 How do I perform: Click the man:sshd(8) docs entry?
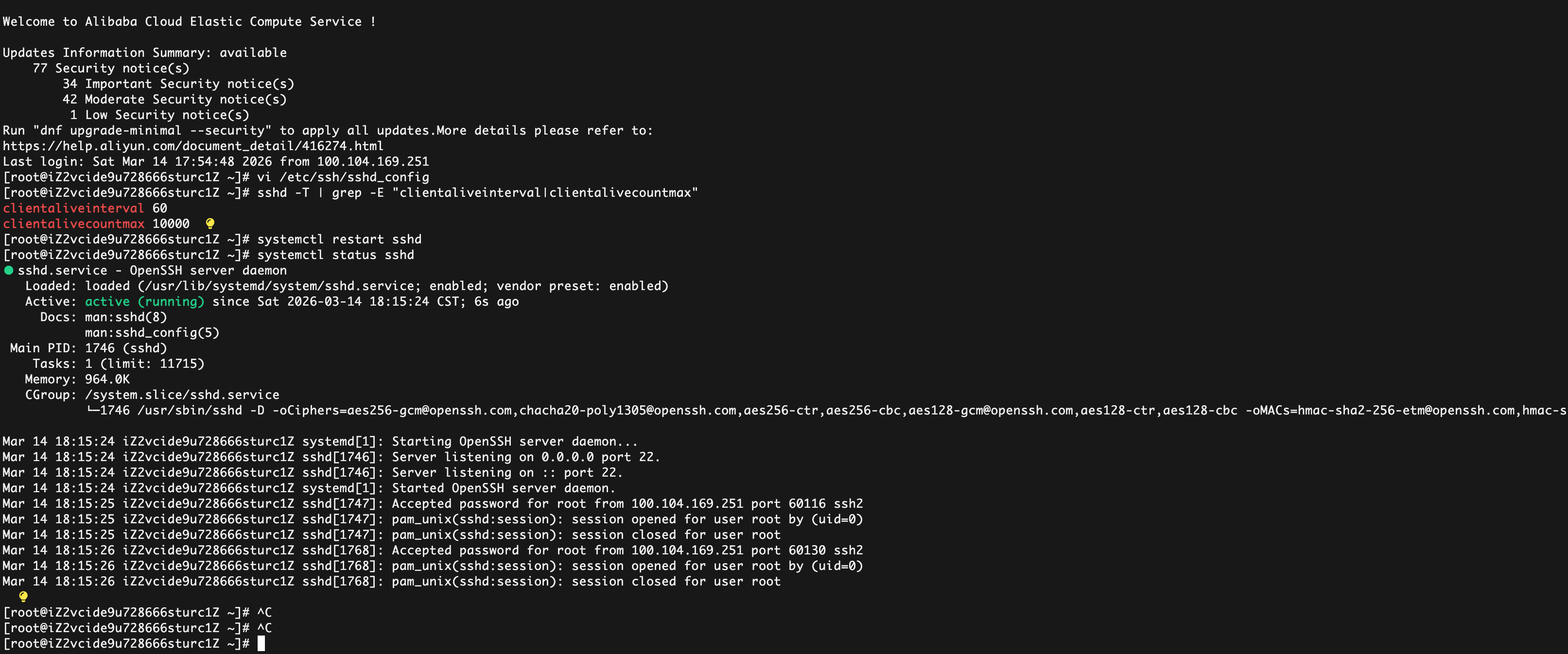125,317
